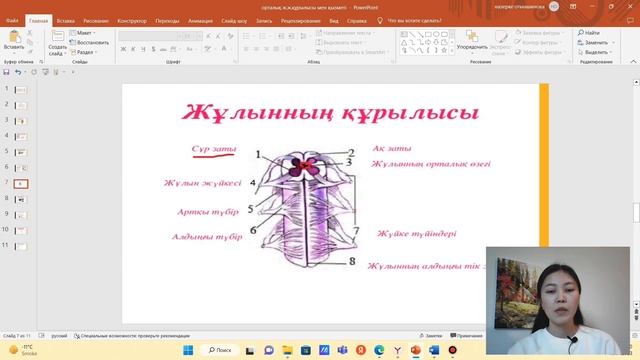
Task: Switch to the Слайд-шоу tab
Action: pos(234,20)
